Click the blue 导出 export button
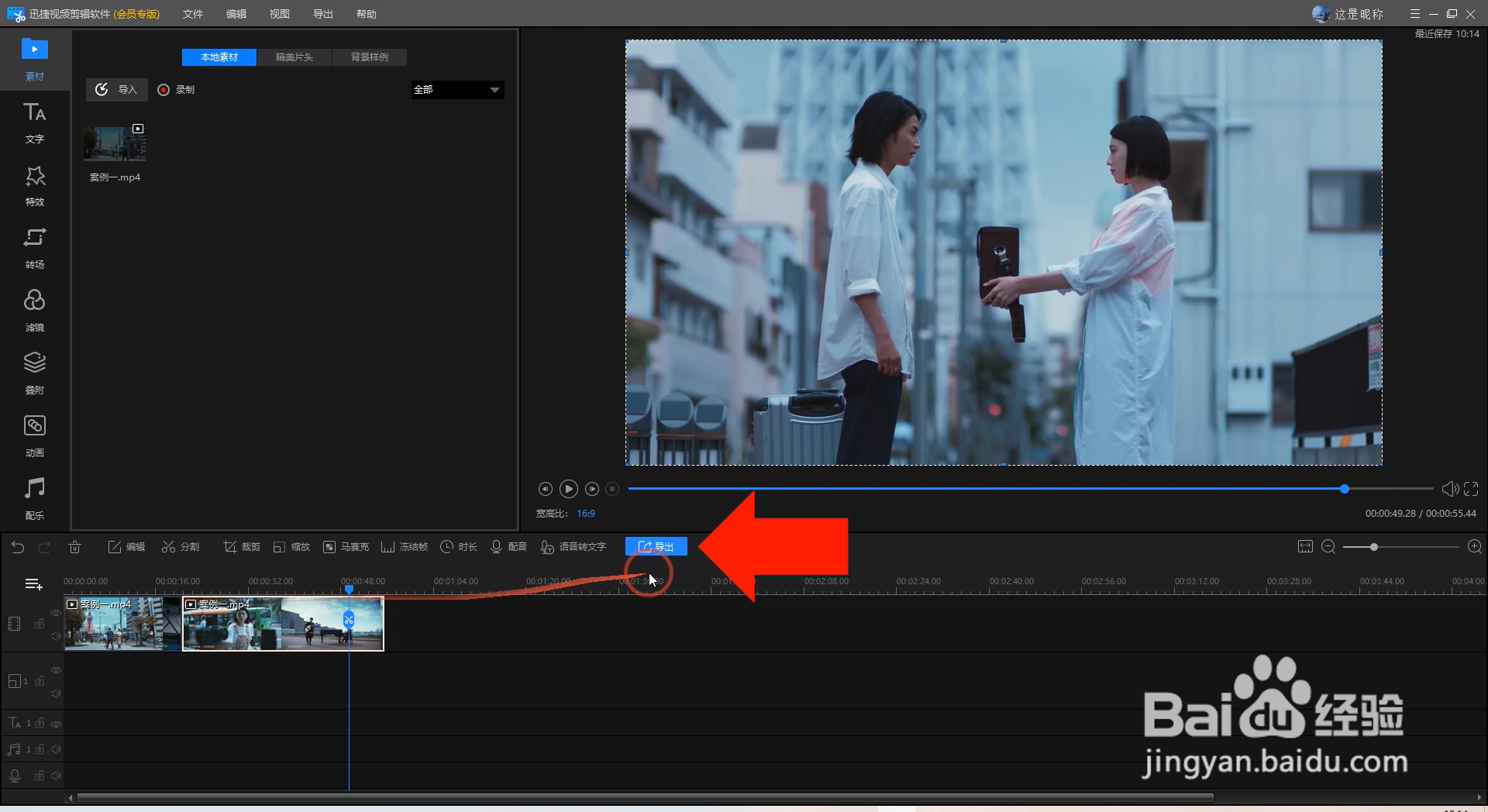This screenshot has height=812, width=1488. [656, 547]
